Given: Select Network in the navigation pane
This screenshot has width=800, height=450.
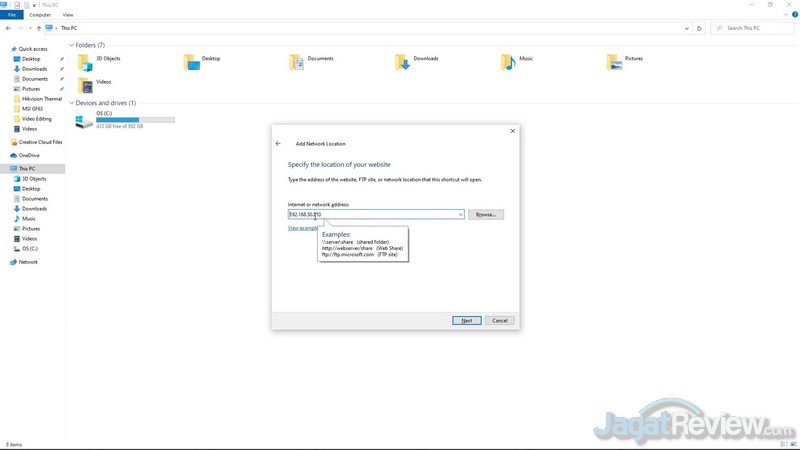Looking at the screenshot, I should [28, 262].
